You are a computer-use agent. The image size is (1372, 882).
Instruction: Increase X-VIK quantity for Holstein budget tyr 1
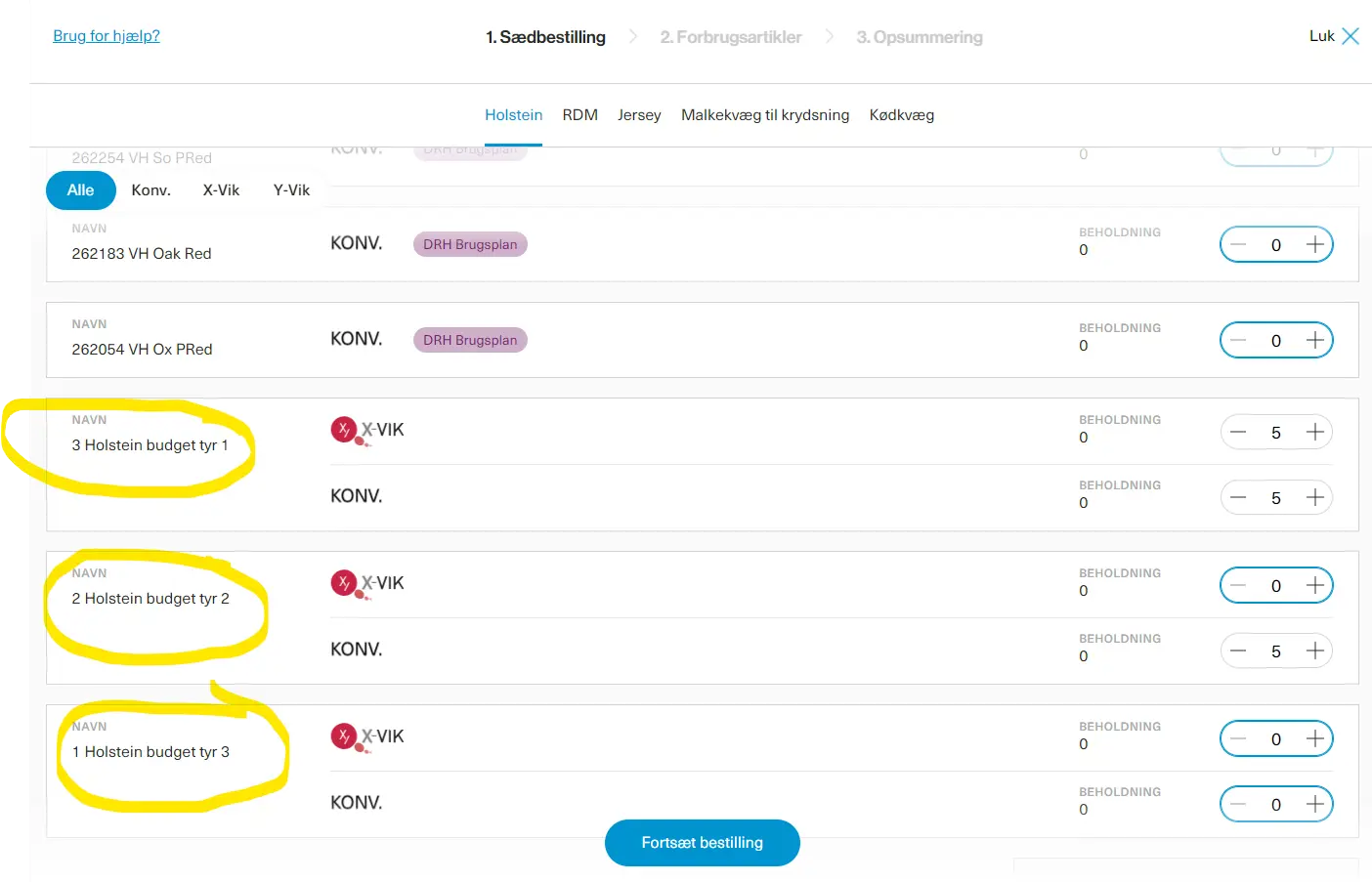1314,432
